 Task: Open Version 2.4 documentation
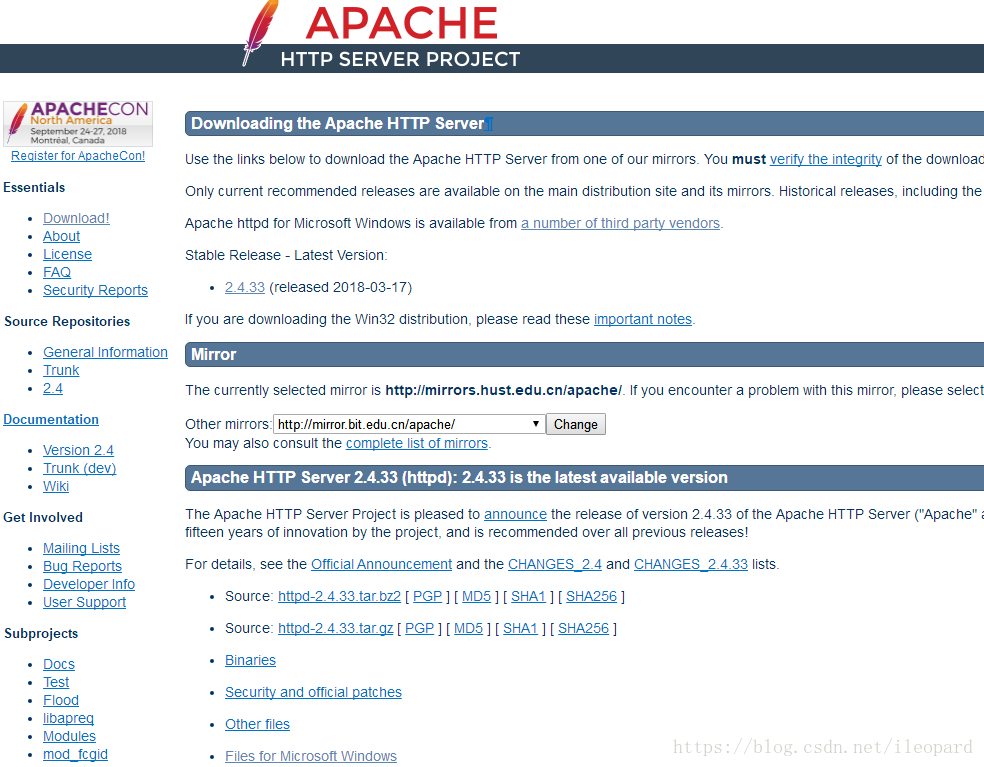coord(78,450)
